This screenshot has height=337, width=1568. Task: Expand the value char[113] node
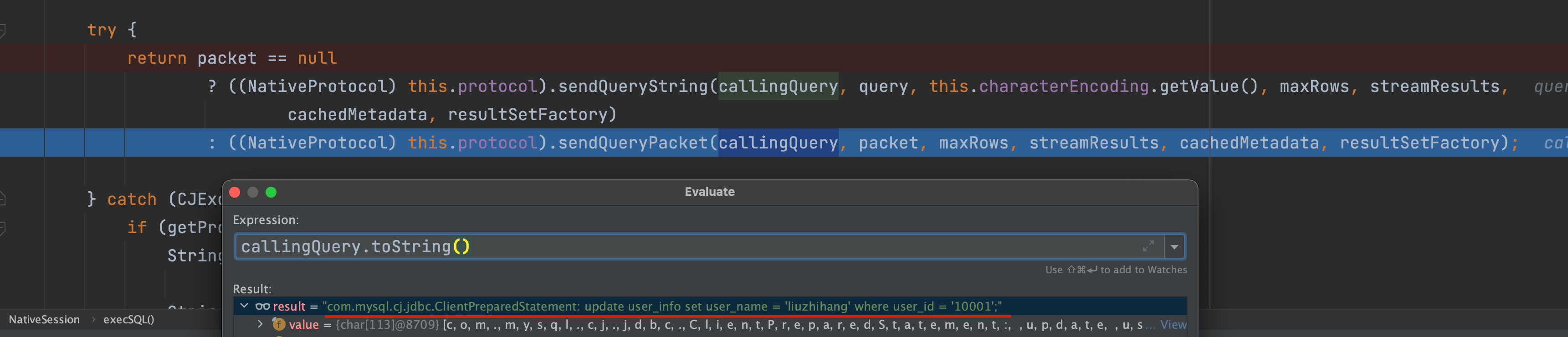pos(261,324)
